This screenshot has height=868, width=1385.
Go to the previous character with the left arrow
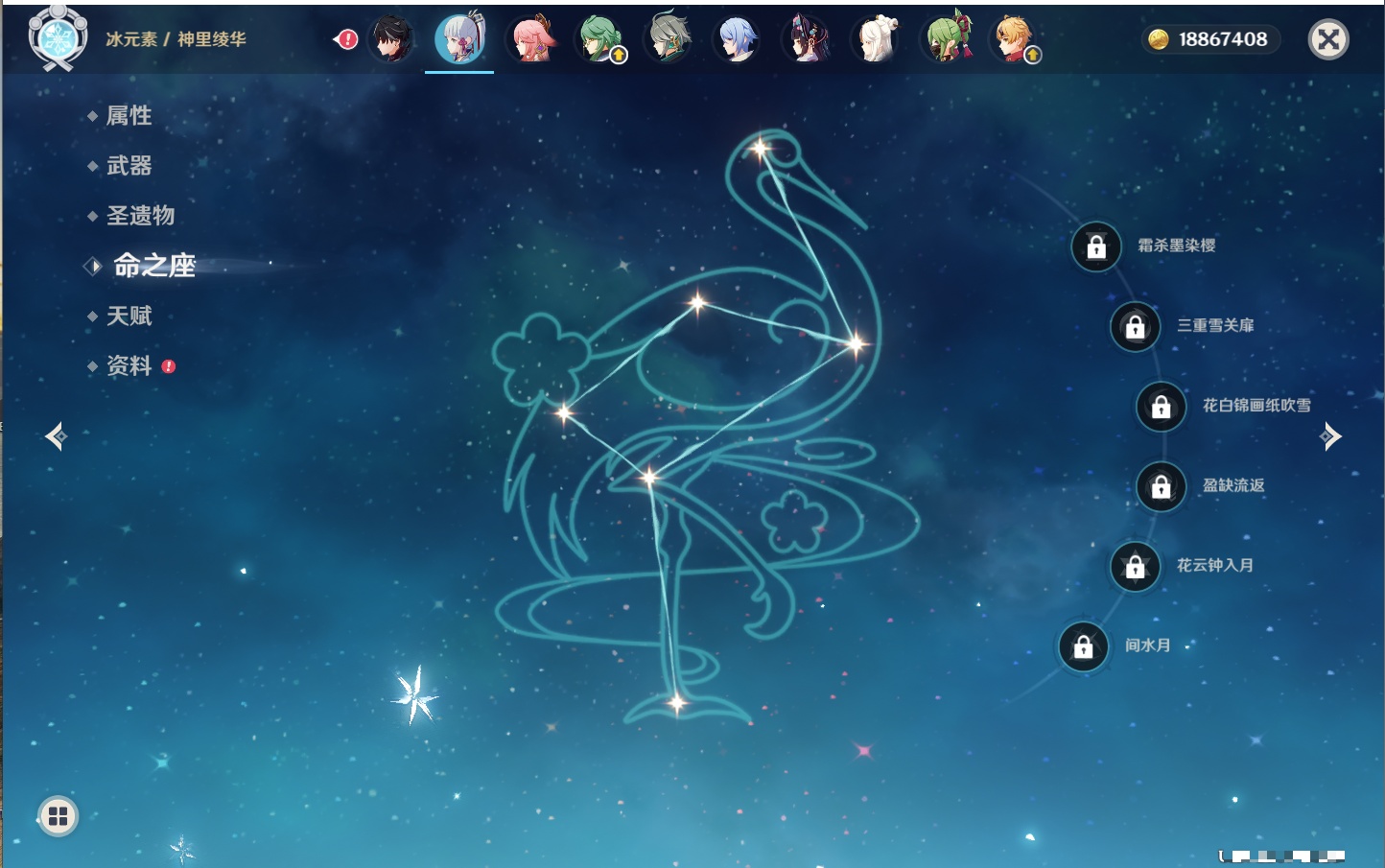pyautogui.click(x=56, y=436)
